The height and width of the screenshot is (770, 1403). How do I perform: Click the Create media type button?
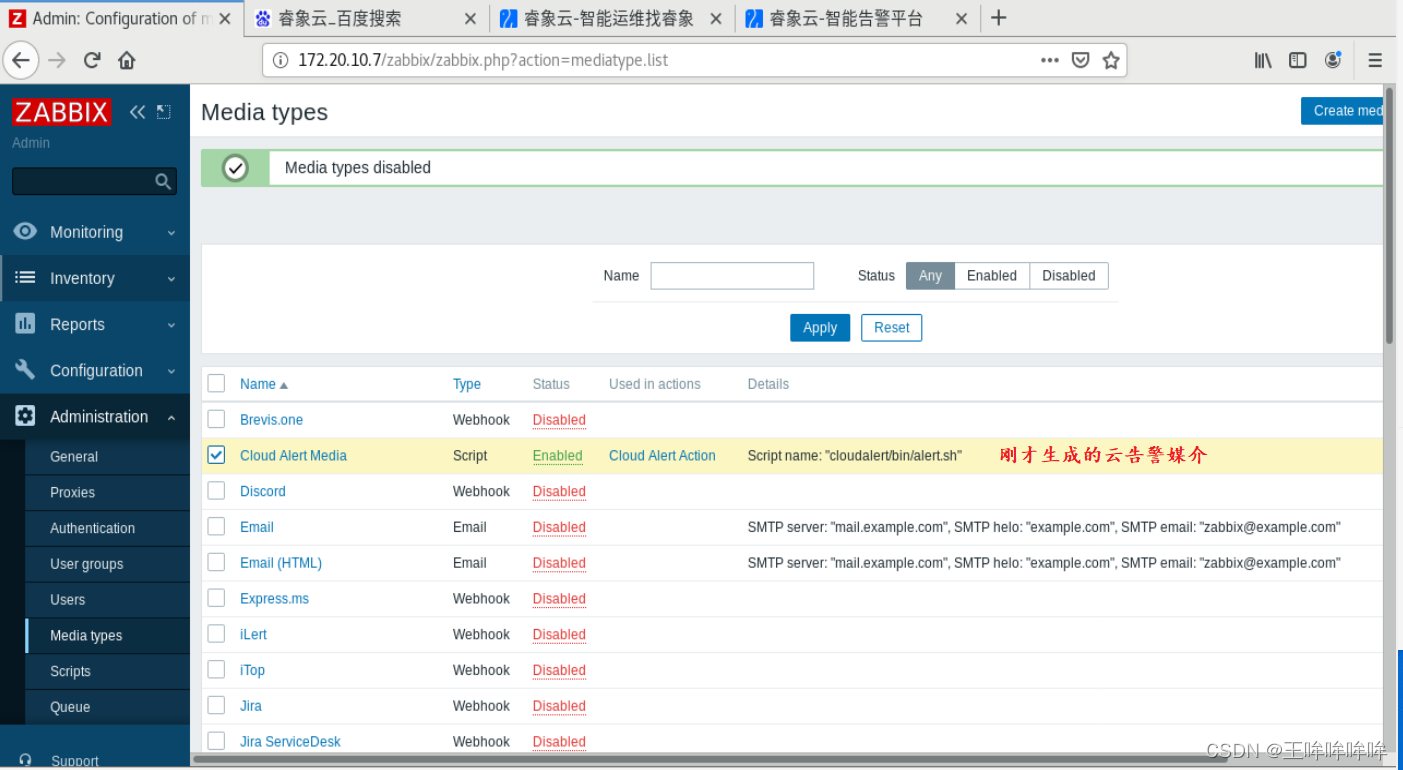click(x=1343, y=111)
